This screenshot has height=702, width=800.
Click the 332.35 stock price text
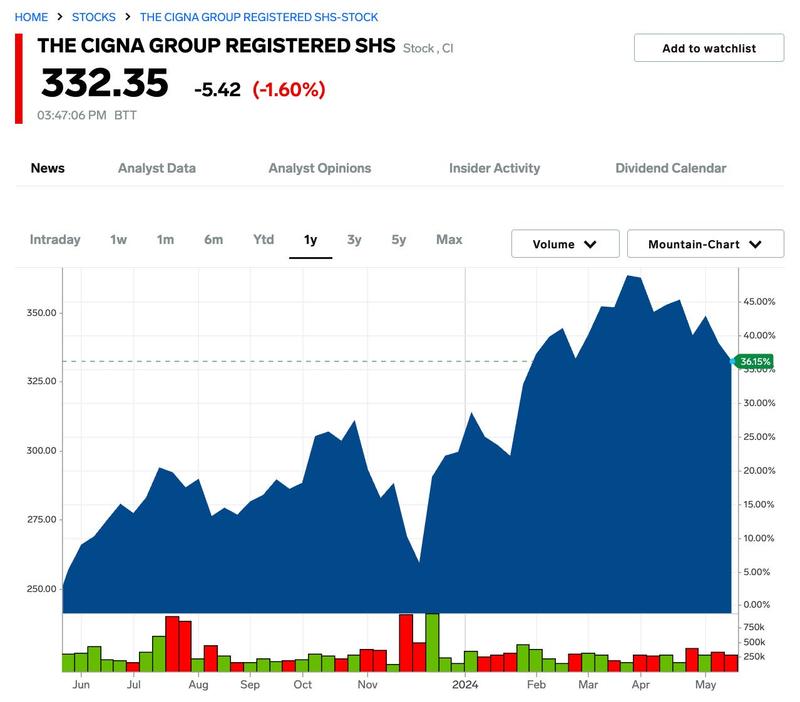pyautogui.click(x=105, y=83)
